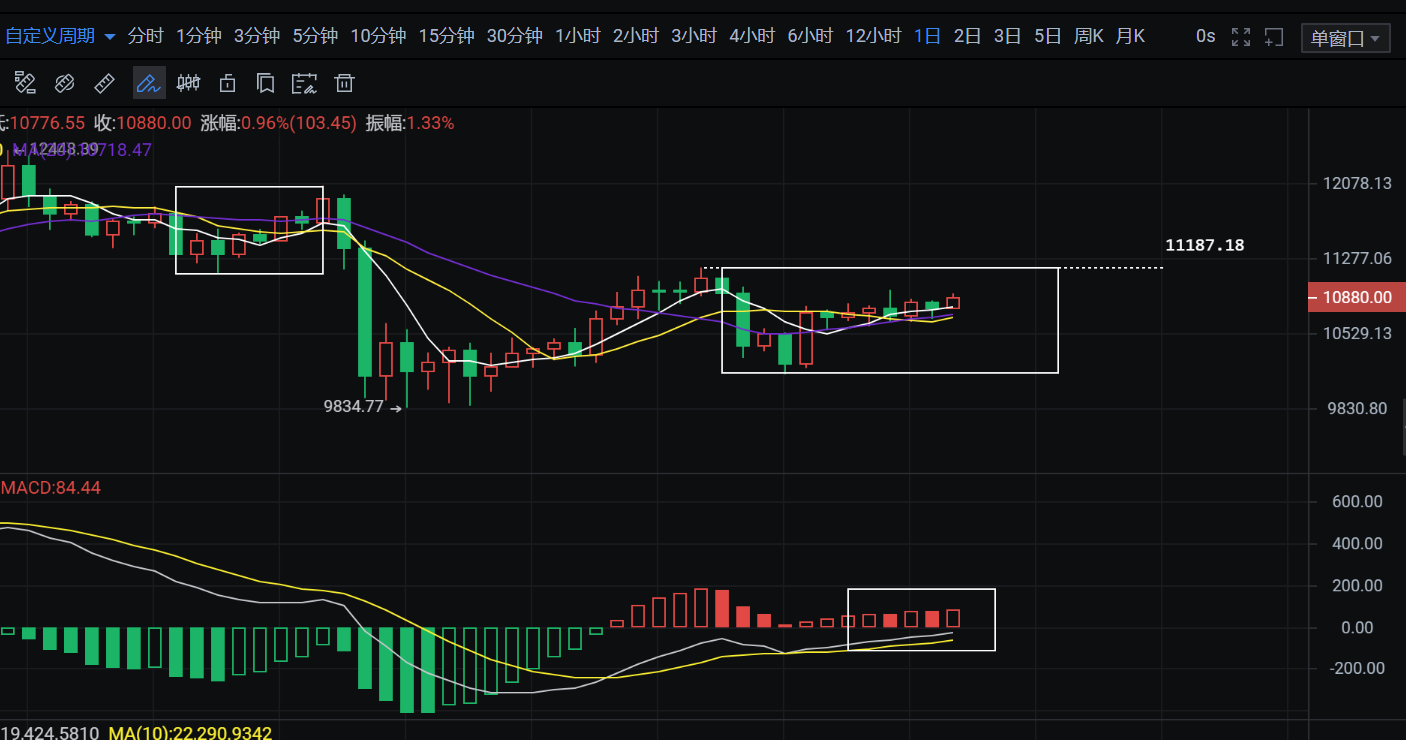Click the latest red candlestick on chart
Image resolution: width=1406 pixels, height=740 pixels.
[953, 302]
